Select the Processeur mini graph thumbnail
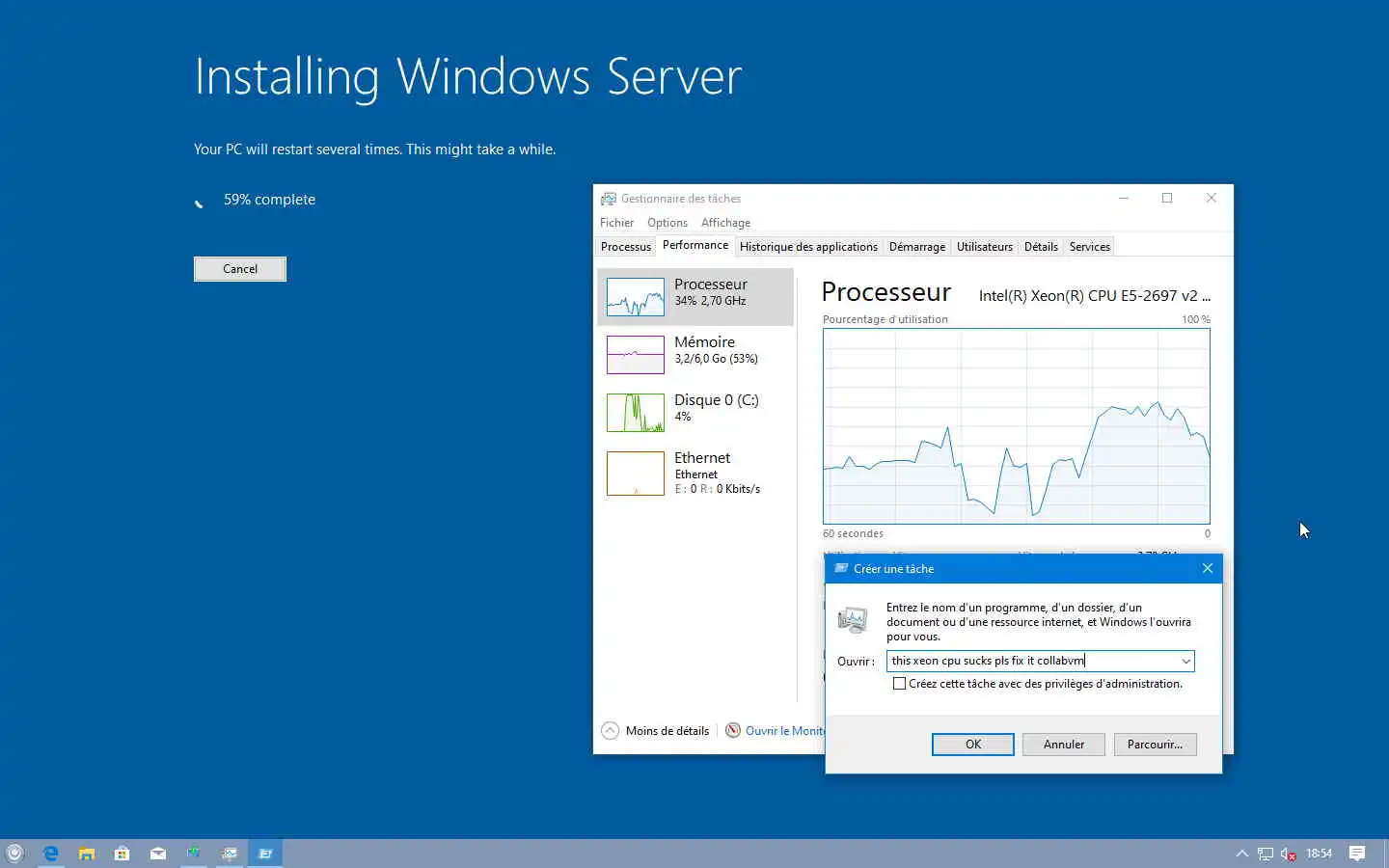Screen dimensions: 1389x868 (635, 297)
